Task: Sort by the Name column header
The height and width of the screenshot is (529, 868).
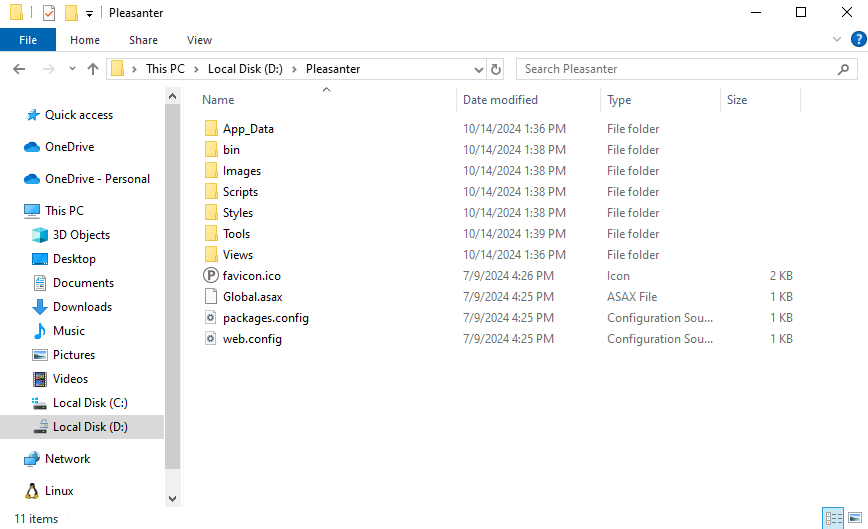Action: [218, 100]
